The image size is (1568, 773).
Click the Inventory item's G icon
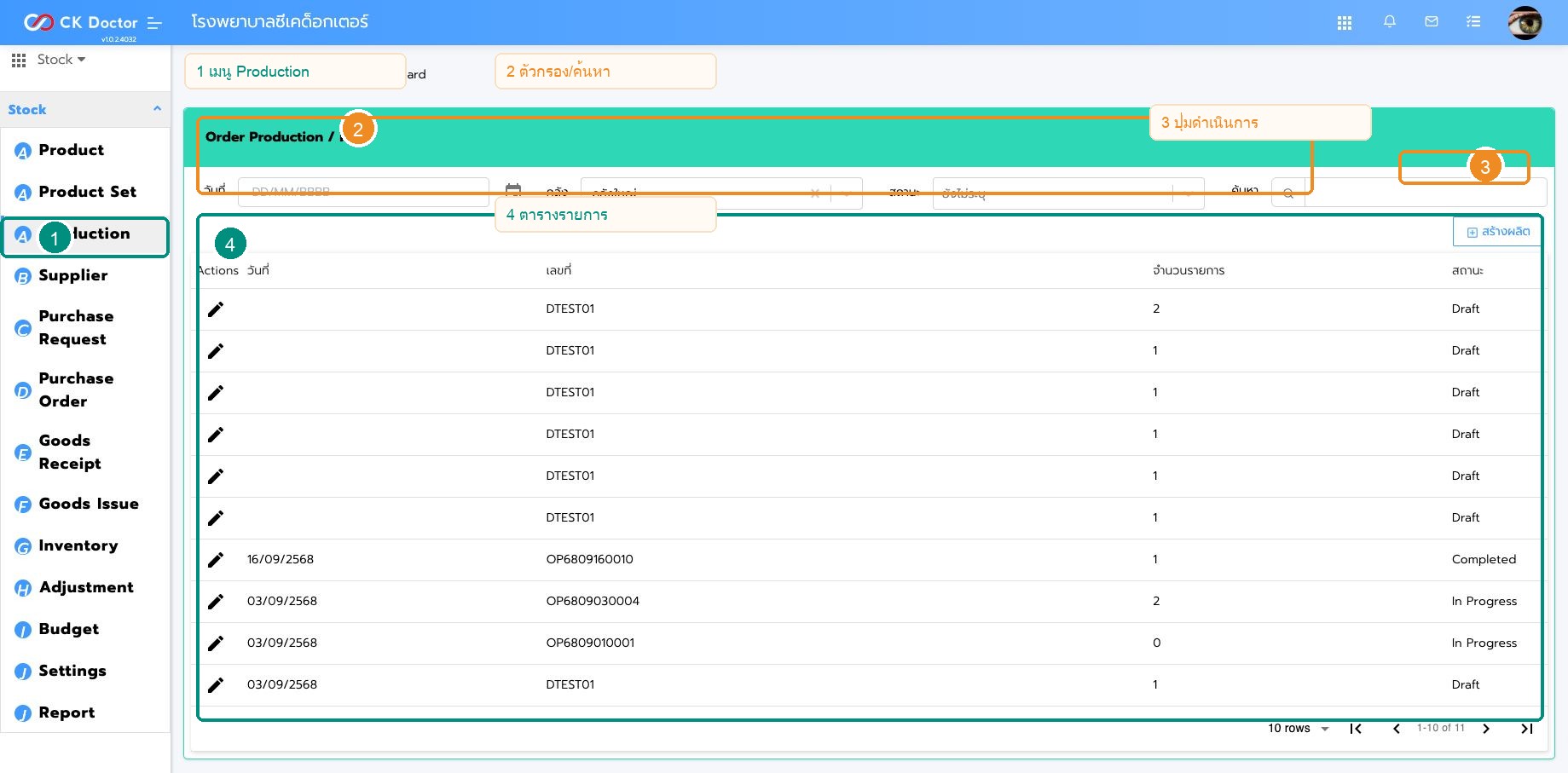coord(23,546)
